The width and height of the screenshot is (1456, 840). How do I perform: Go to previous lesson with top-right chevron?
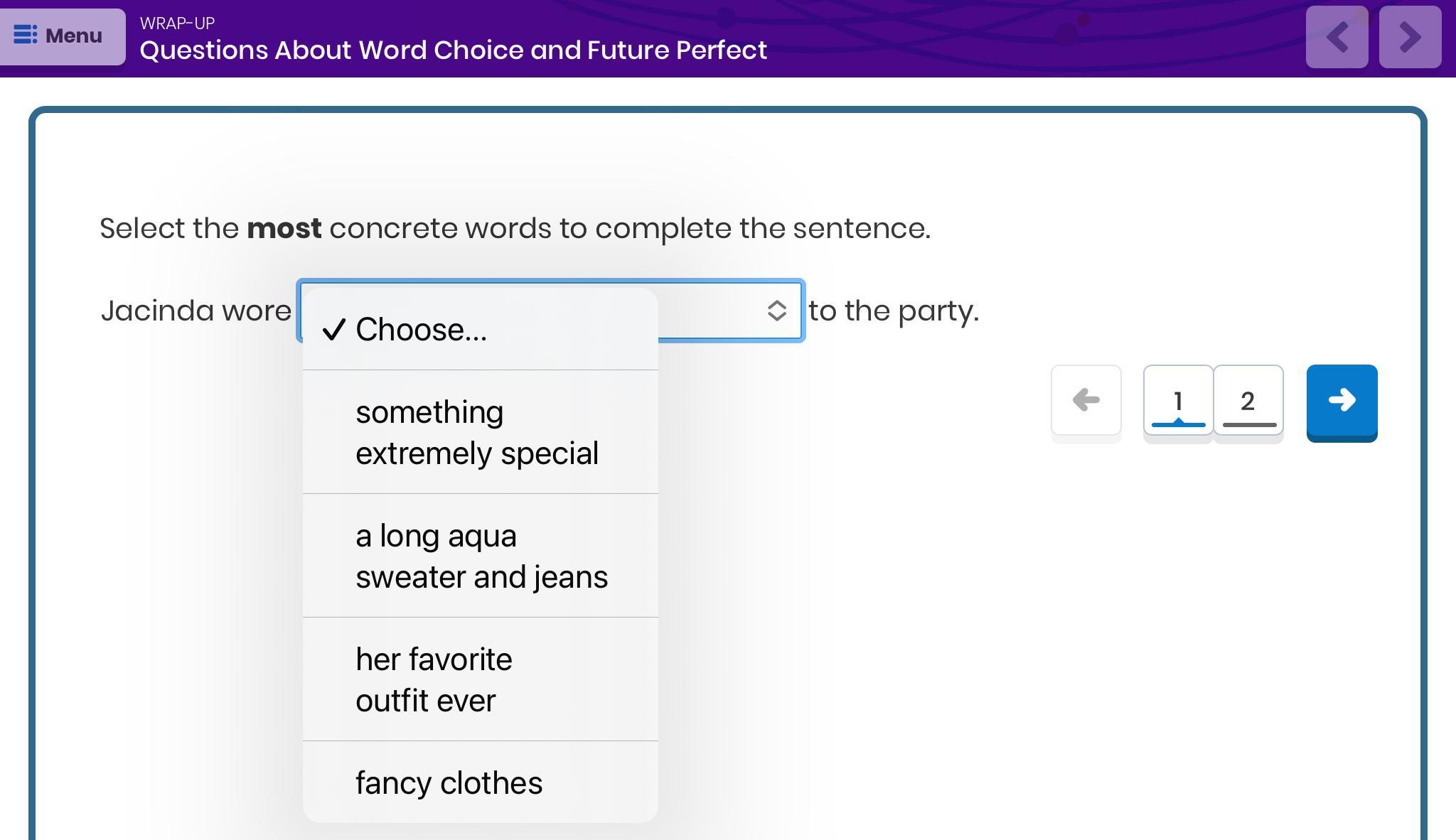click(1337, 37)
